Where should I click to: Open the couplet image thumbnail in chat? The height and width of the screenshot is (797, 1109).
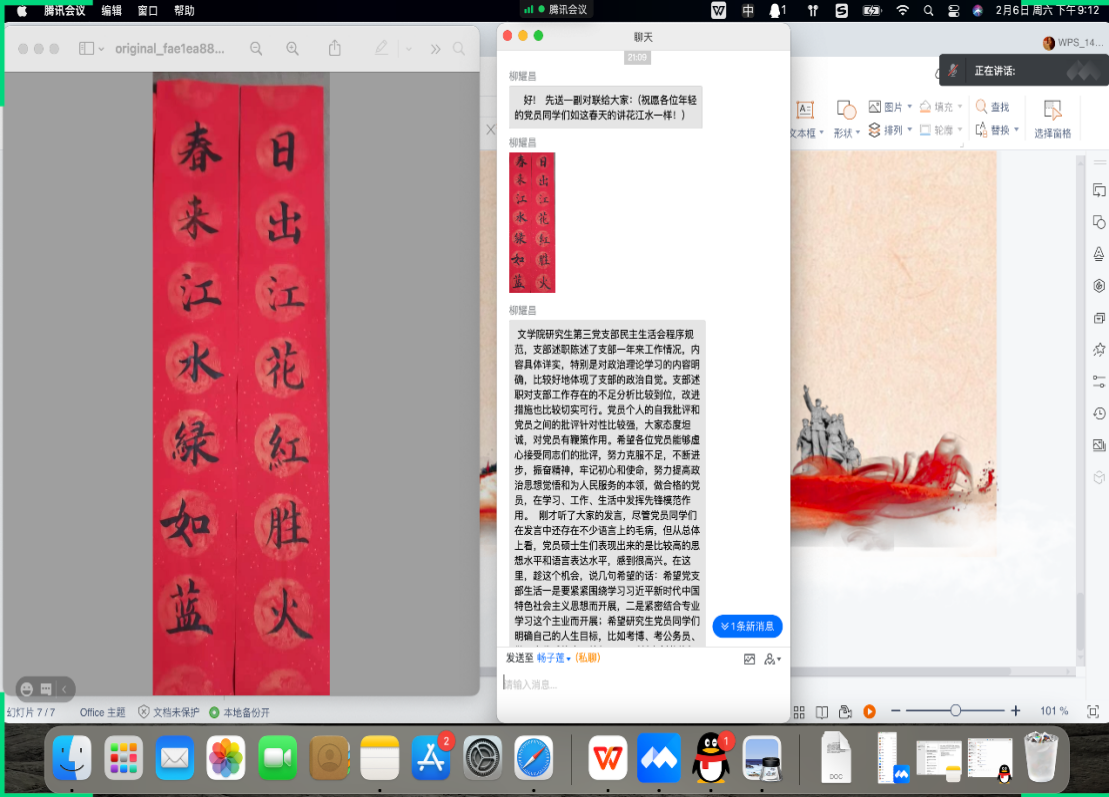(532, 222)
